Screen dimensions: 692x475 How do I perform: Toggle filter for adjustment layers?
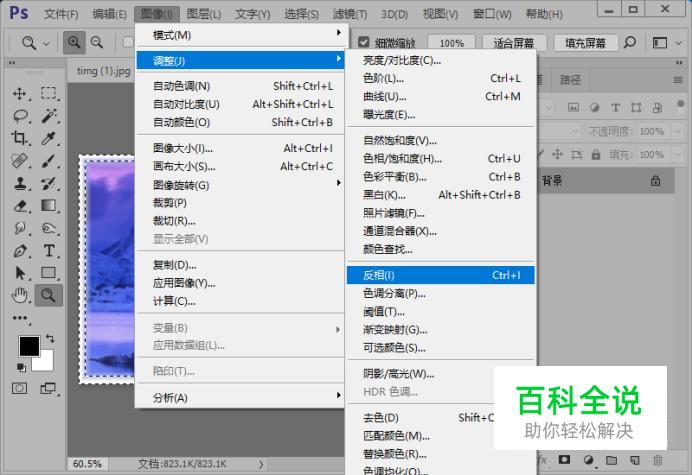click(594, 107)
